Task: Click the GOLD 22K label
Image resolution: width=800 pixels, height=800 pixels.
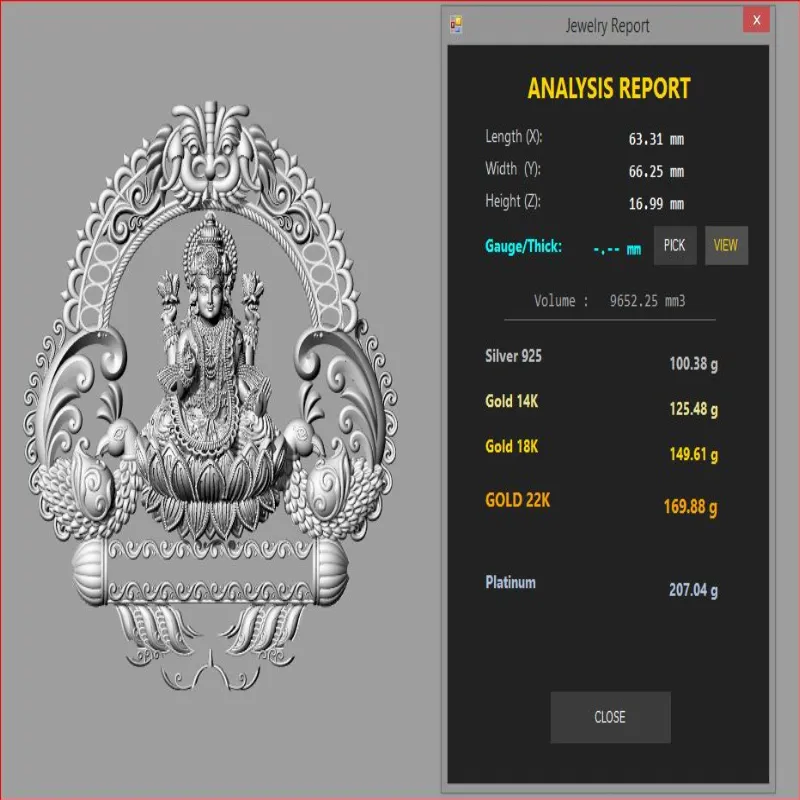Action: tap(517, 500)
